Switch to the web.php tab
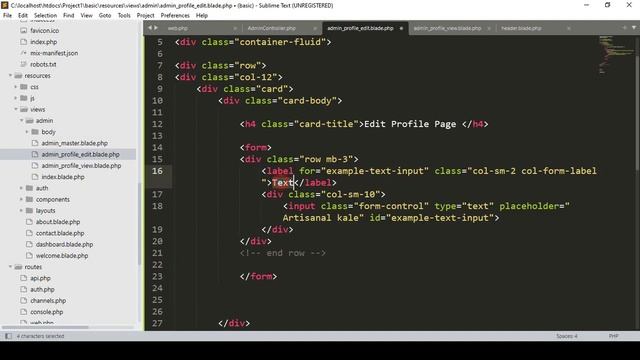The height and width of the screenshot is (360, 640). coord(178,28)
